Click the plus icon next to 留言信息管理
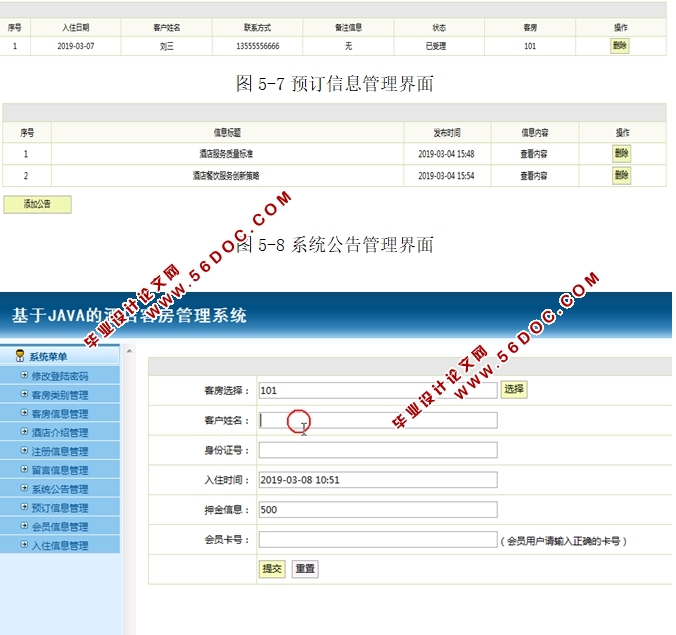 [x=25, y=469]
